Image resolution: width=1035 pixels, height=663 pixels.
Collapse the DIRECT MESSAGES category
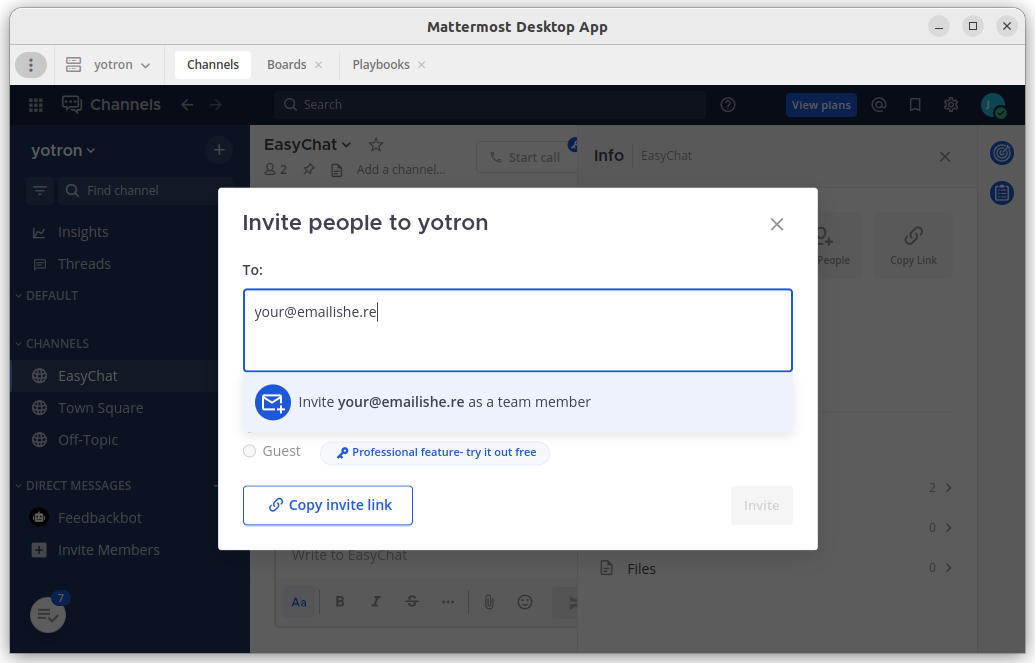tap(73, 486)
